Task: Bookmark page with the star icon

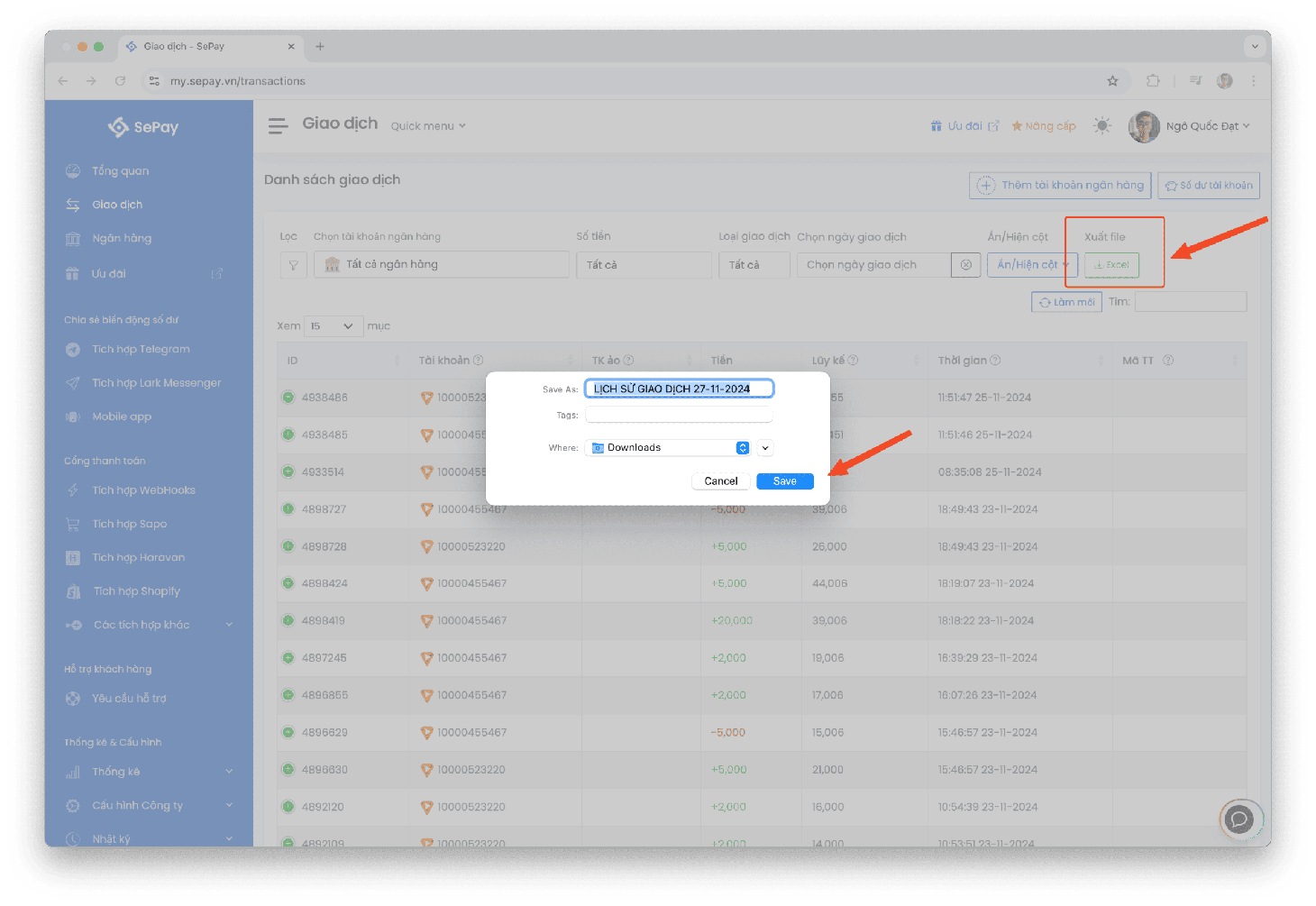Action: click(1112, 81)
